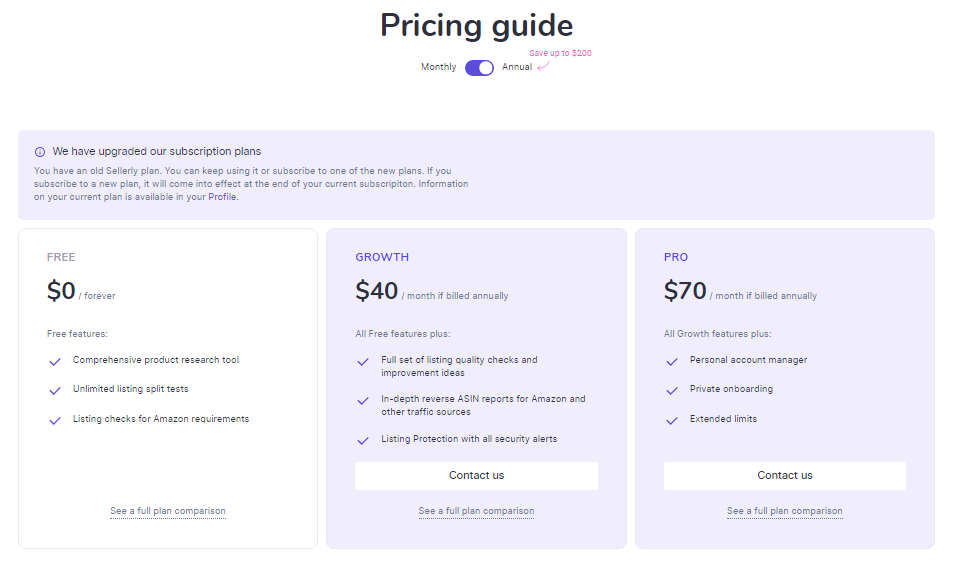
Task: Toggle the Monthly/Annual billing switch
Action: pyautogui.click(x=479, y=67)
